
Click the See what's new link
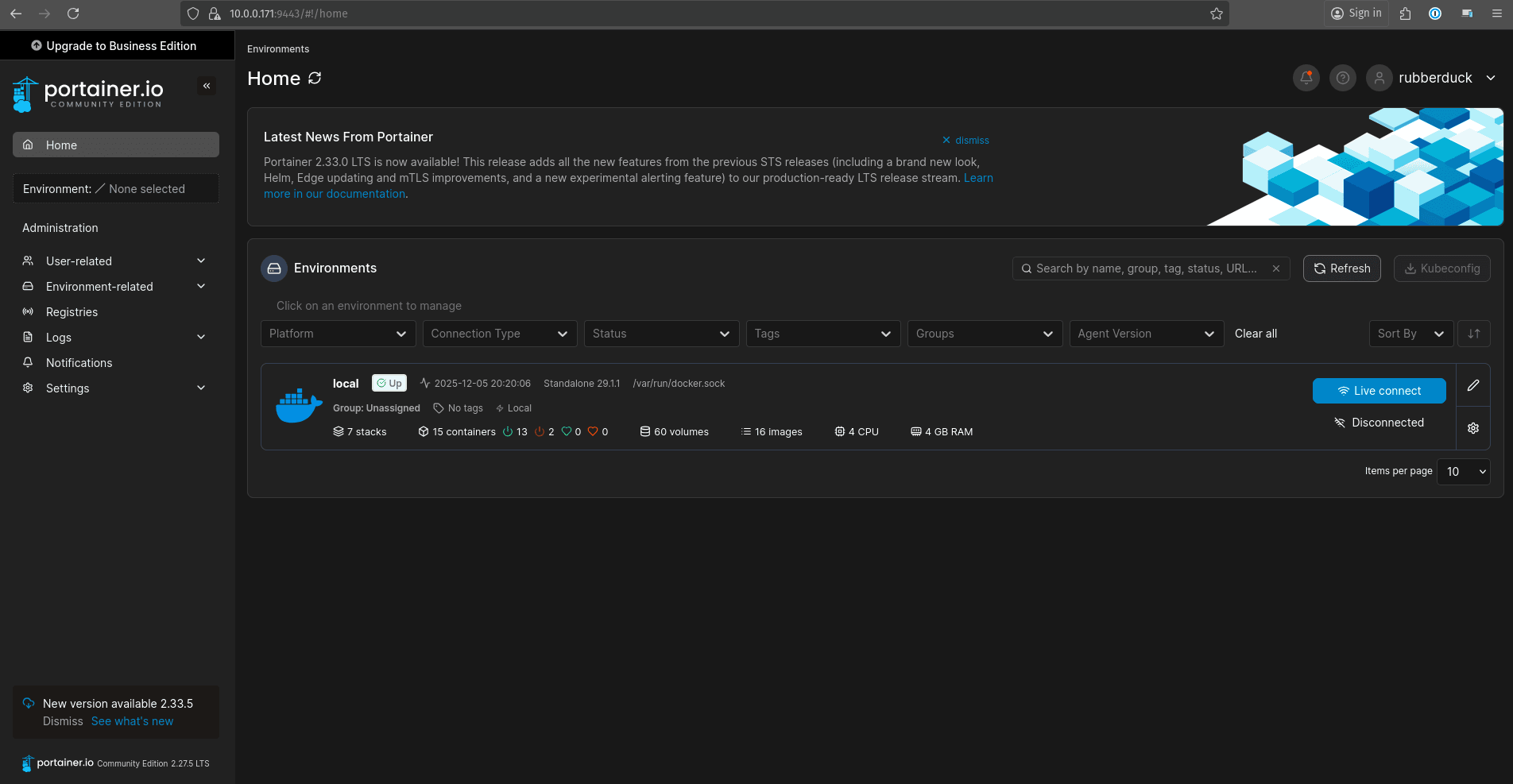pos(132,721)
